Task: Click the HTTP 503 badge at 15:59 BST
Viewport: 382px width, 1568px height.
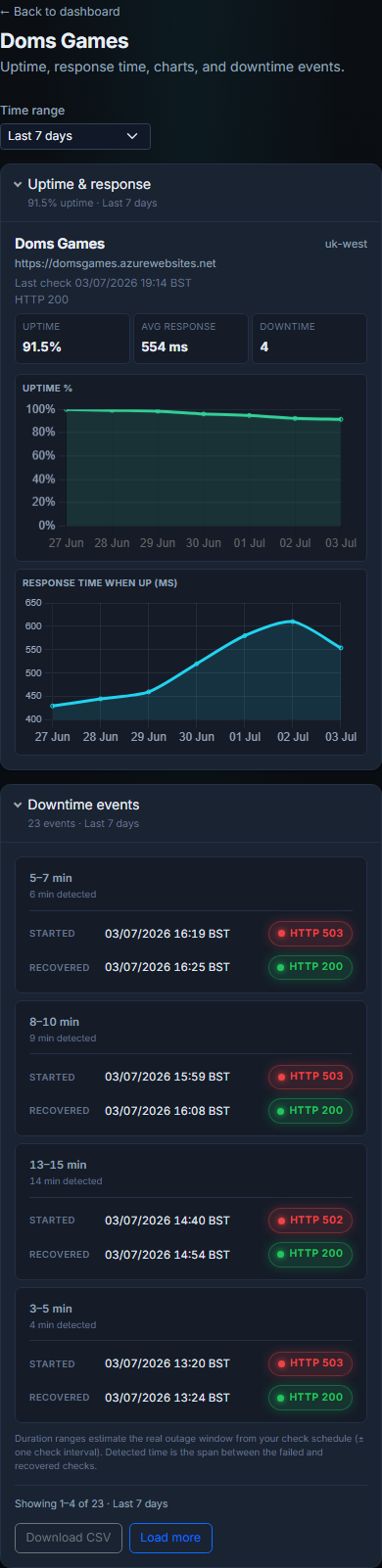Action: coord(310,1076)
